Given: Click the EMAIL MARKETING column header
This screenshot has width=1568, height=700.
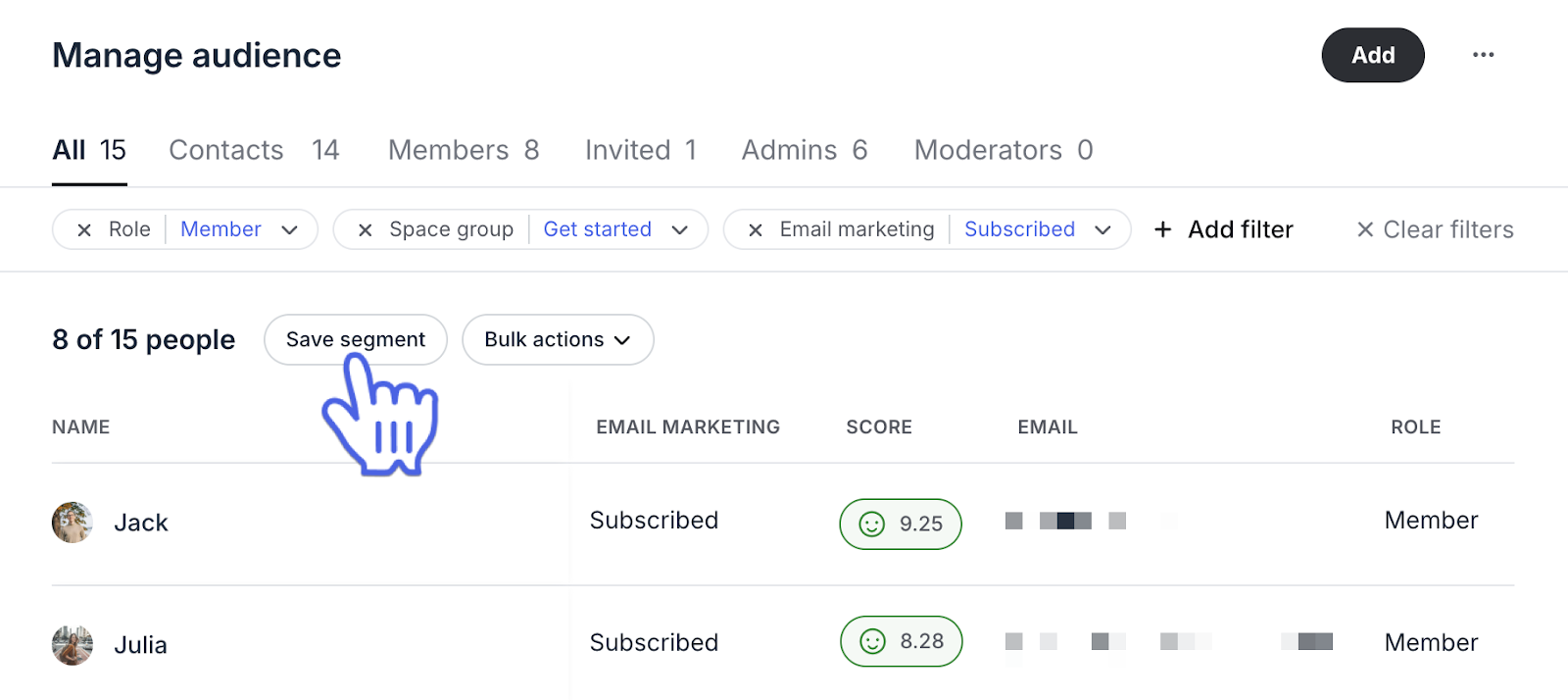Looking at the screenshot, I should pyautogui.click(x=688, y=427).
